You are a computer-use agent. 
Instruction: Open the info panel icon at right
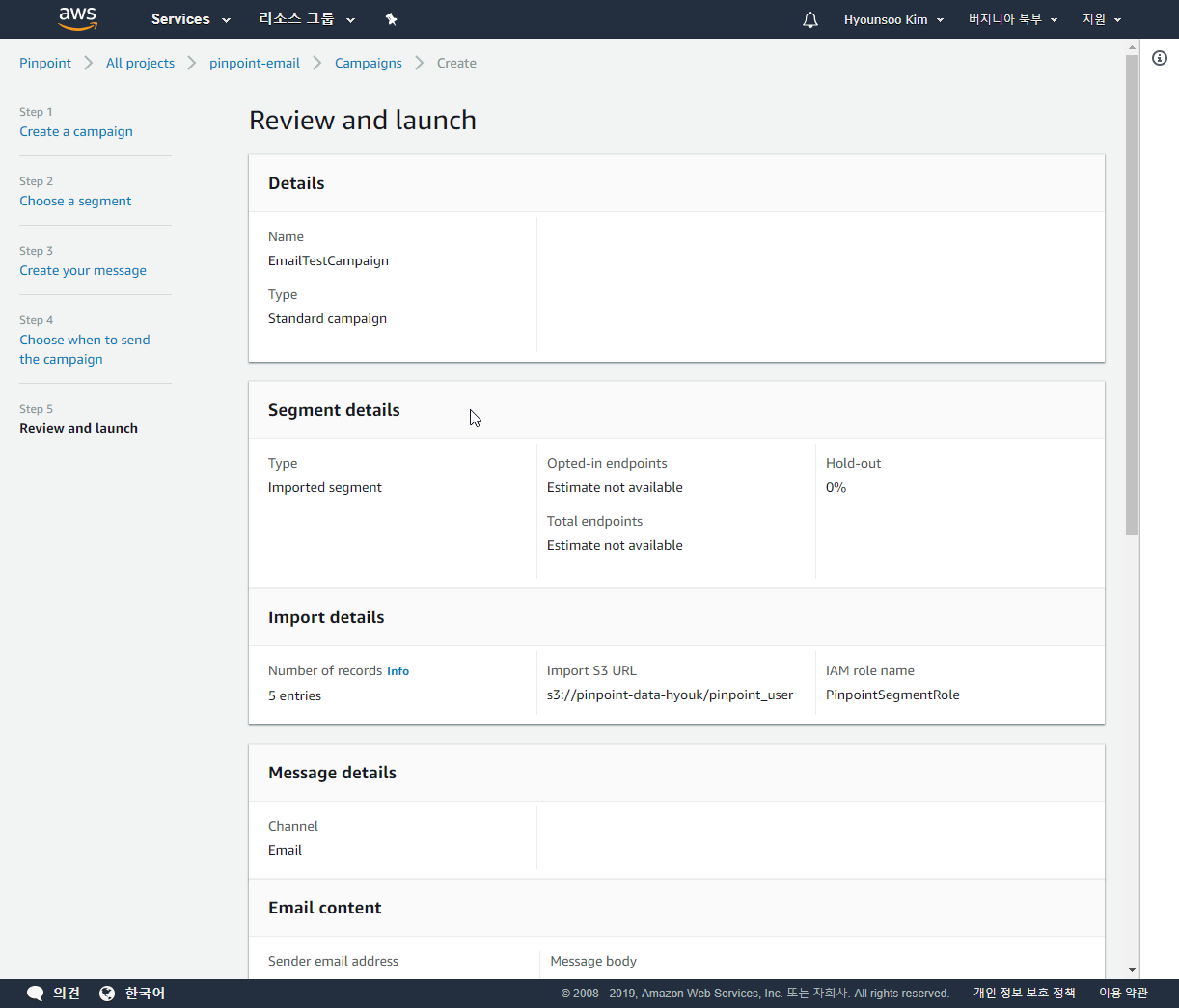coord(1160,58)
